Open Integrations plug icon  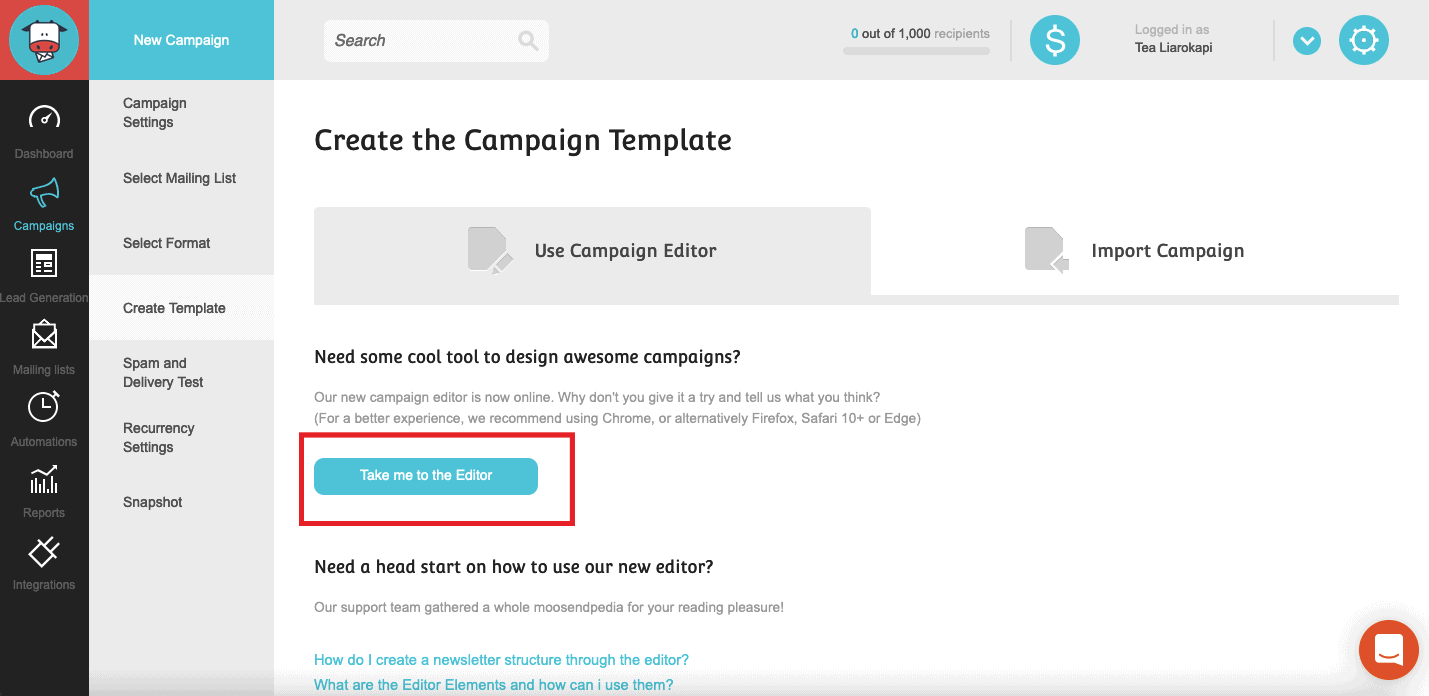click(x=44, y=551)
